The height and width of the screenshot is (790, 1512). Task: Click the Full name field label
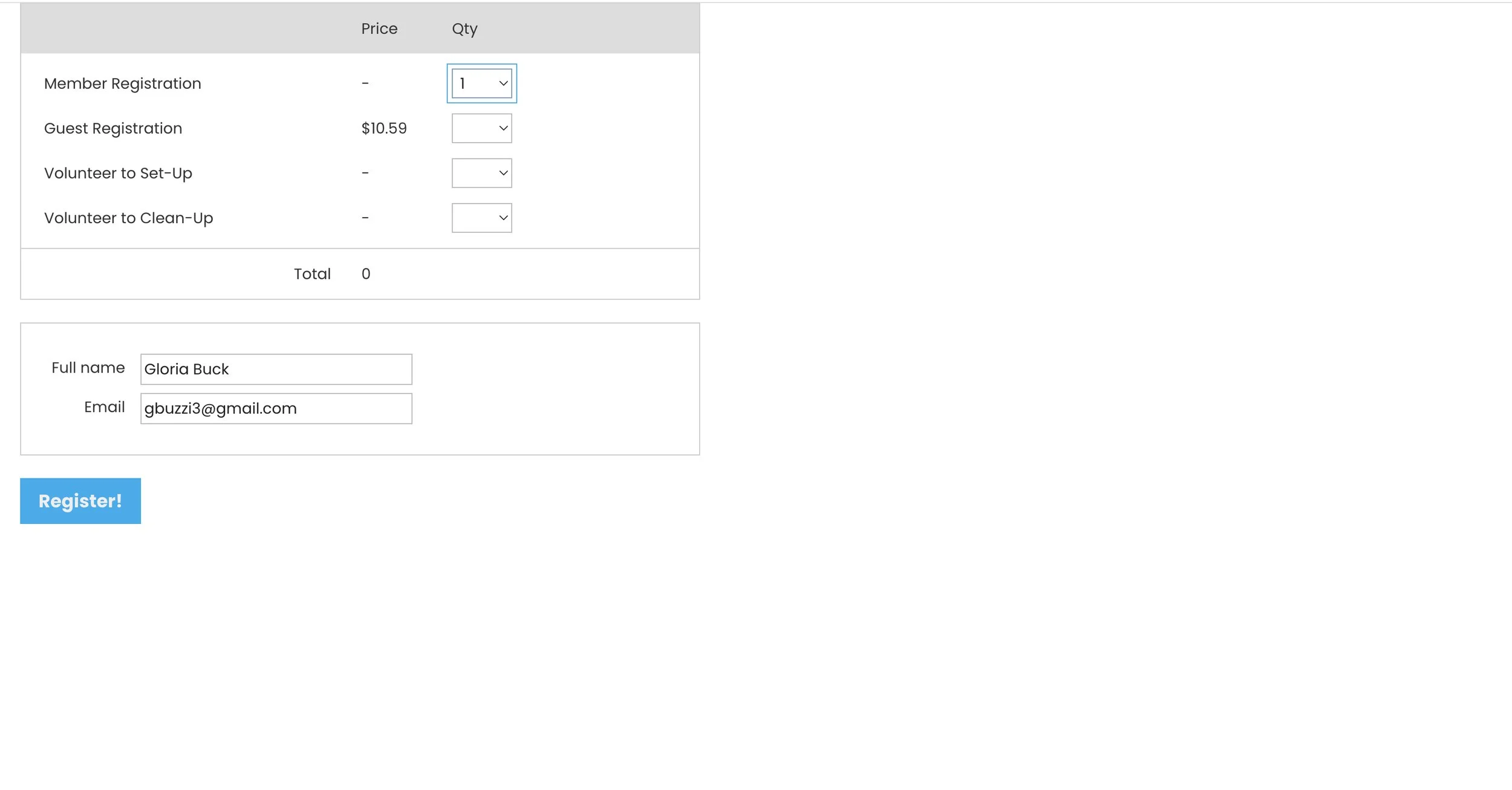88,368
